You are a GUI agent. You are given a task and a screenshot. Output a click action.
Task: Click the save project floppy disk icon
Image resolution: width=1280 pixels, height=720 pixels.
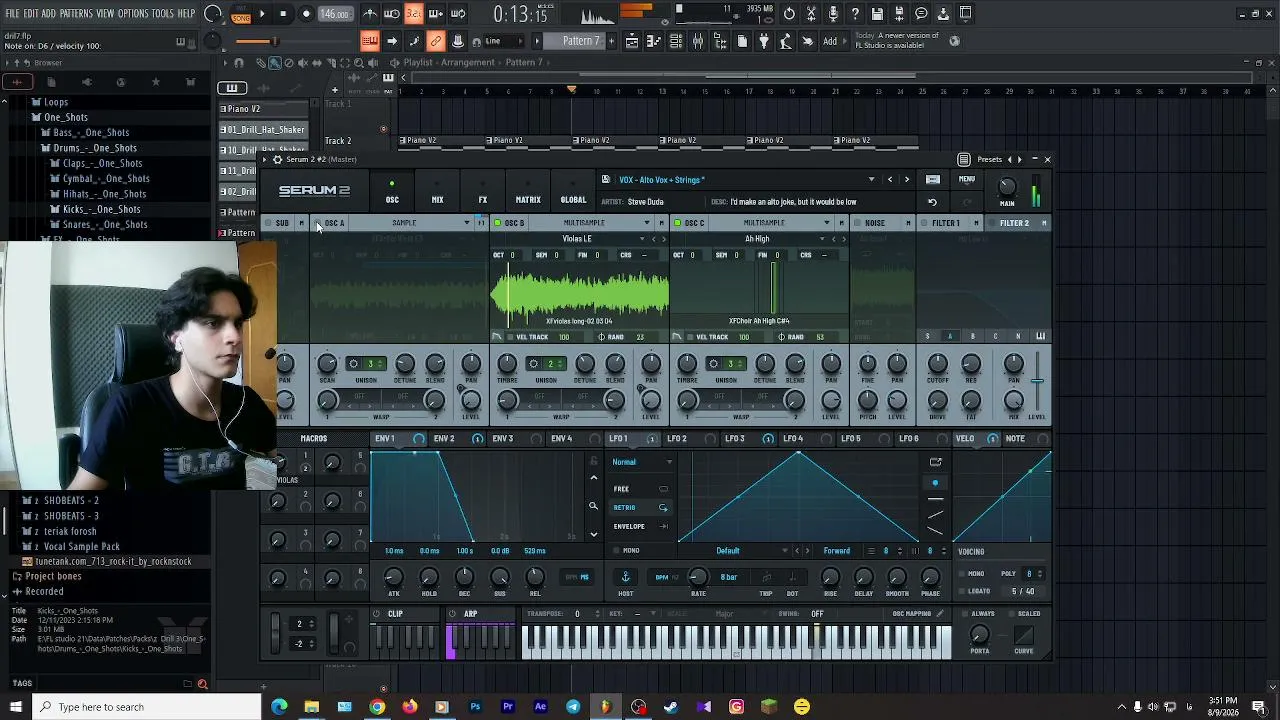point(877,14)
